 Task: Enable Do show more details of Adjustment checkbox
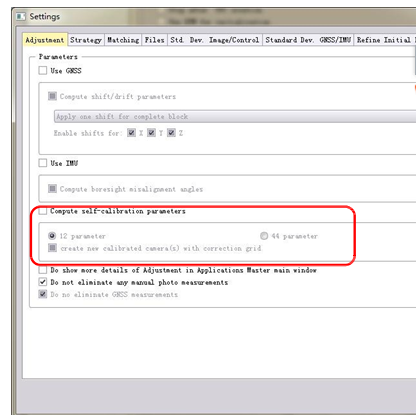(x=43, y=270)
